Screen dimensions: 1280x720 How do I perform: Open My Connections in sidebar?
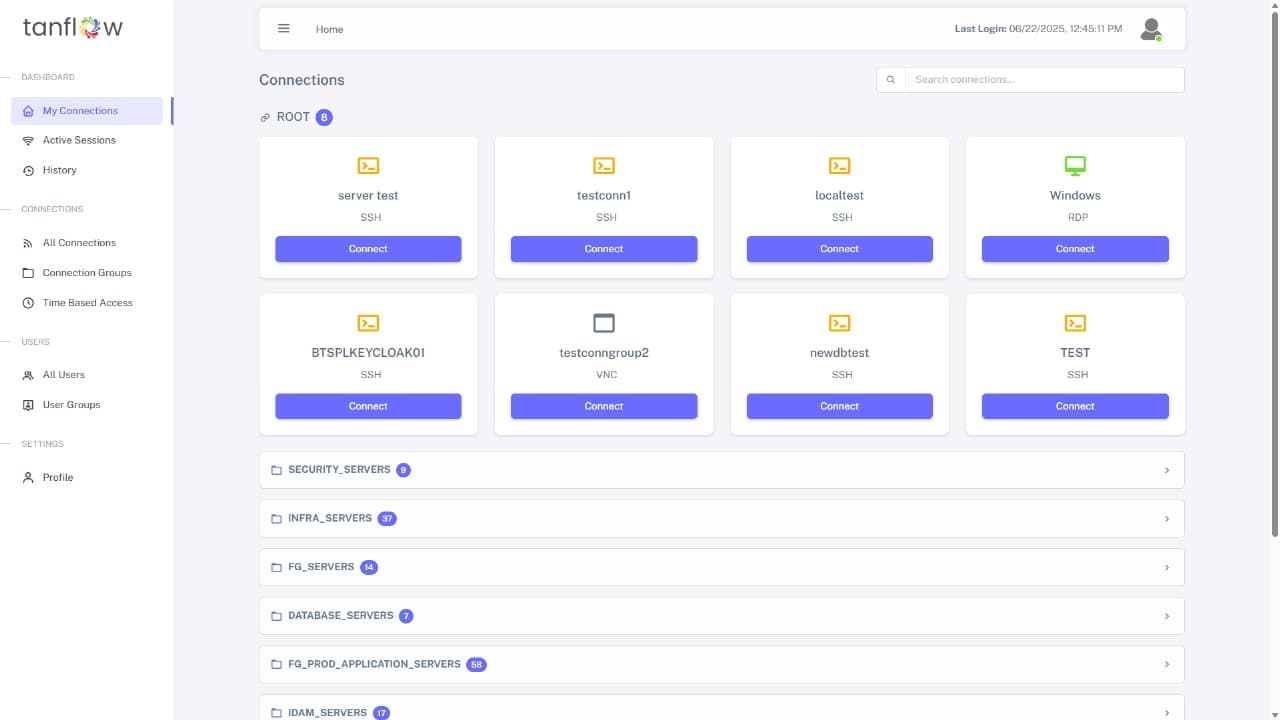coord(87,111)
